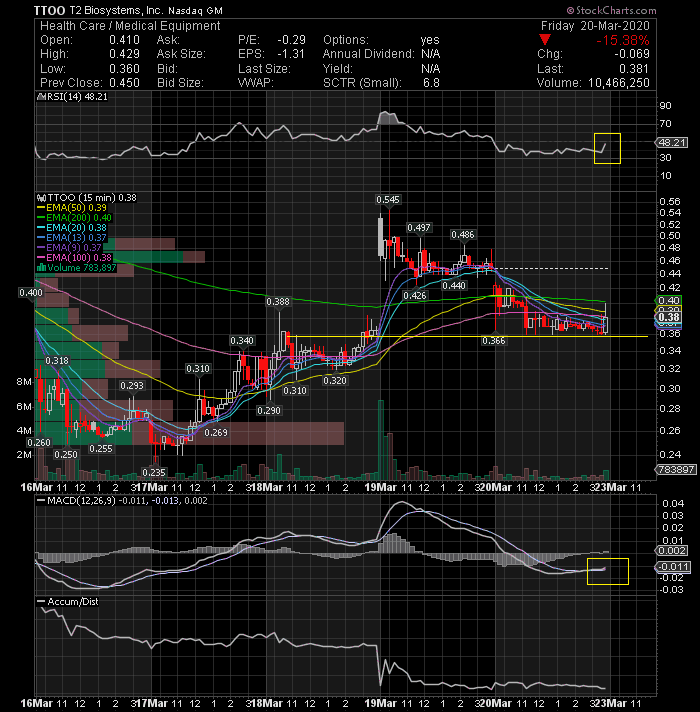Screen dimensions: 700x712
Task: Click the bold 0.38 current price tag
Action: [x=669, y=317]
